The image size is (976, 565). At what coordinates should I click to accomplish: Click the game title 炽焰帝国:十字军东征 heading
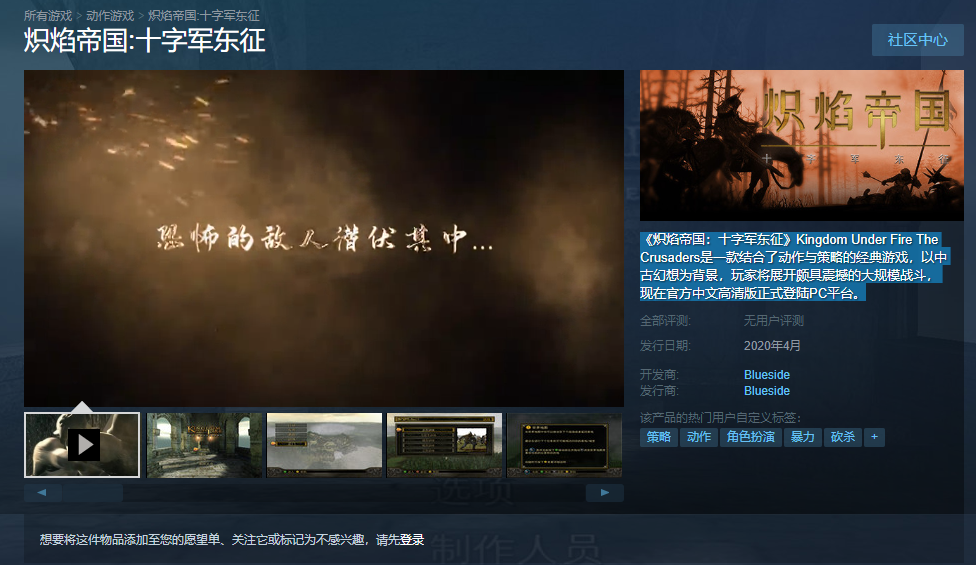(145, 41)
